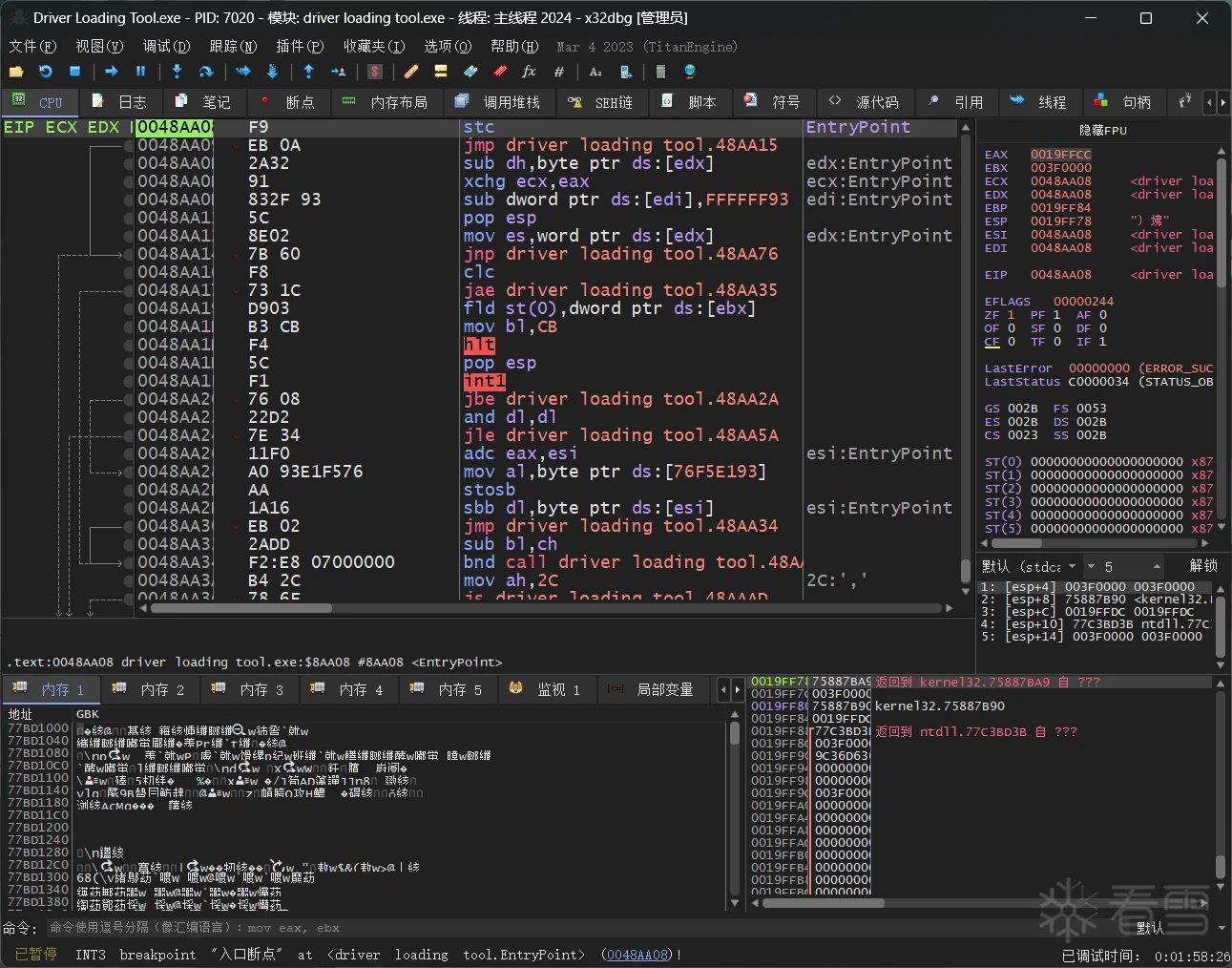This screenshot has width=1232, height=968.
Task: Open variables with the hash icon
Action: [x=559, y=72]
